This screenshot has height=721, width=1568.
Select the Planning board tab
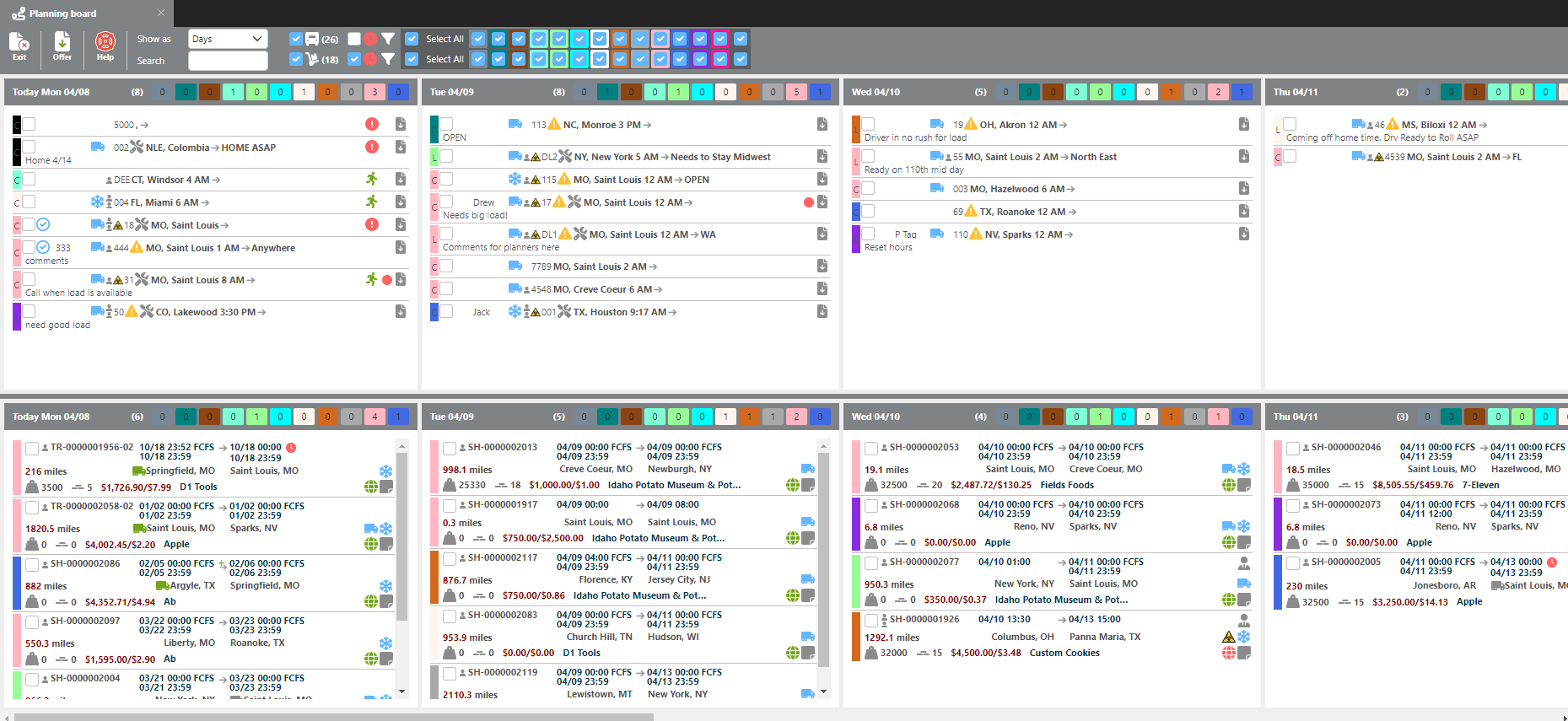62,13
